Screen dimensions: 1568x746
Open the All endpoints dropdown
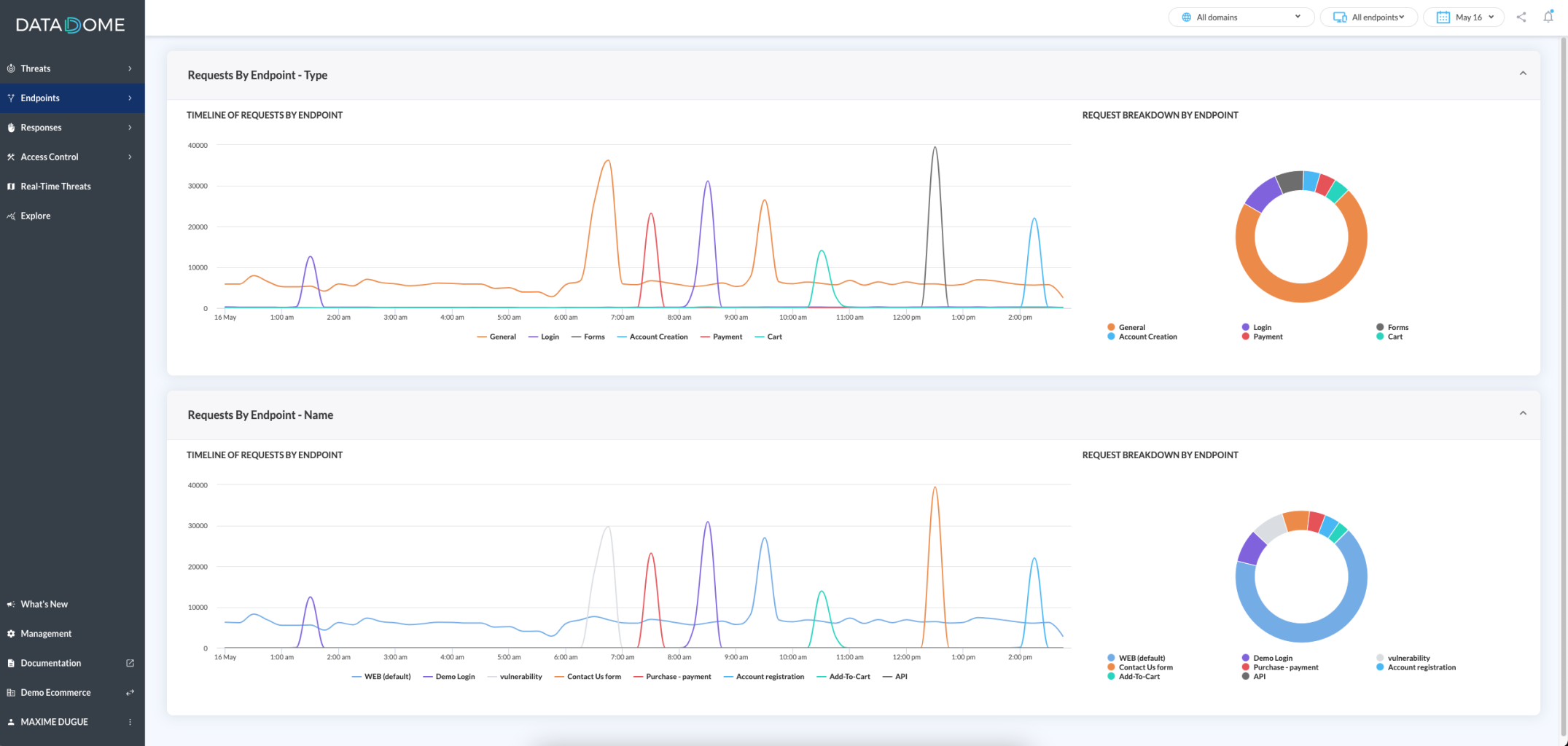[1368, 17]
